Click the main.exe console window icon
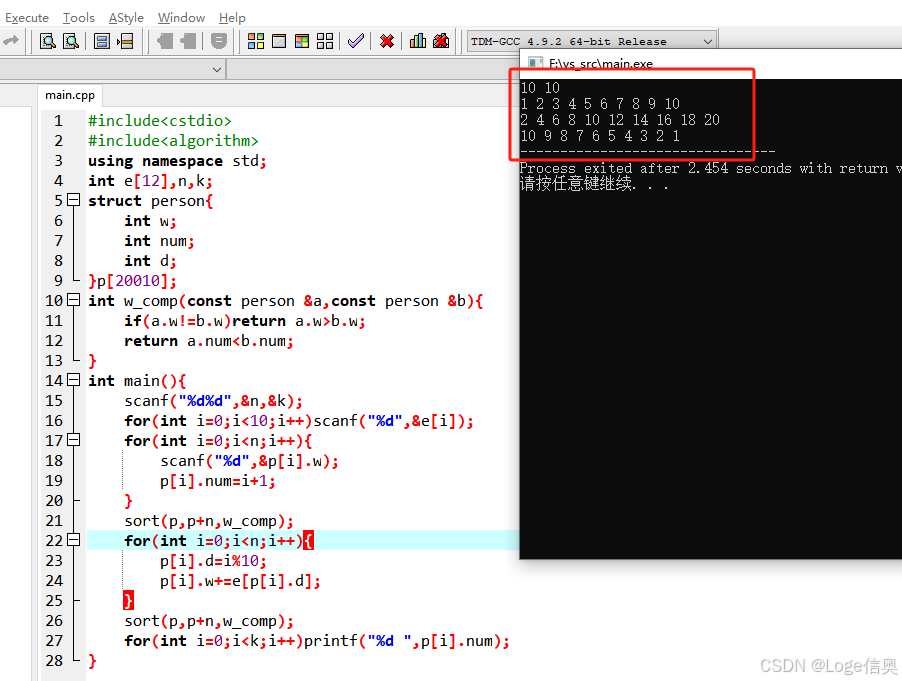902x681 pixels. click(x=536, y=63)
